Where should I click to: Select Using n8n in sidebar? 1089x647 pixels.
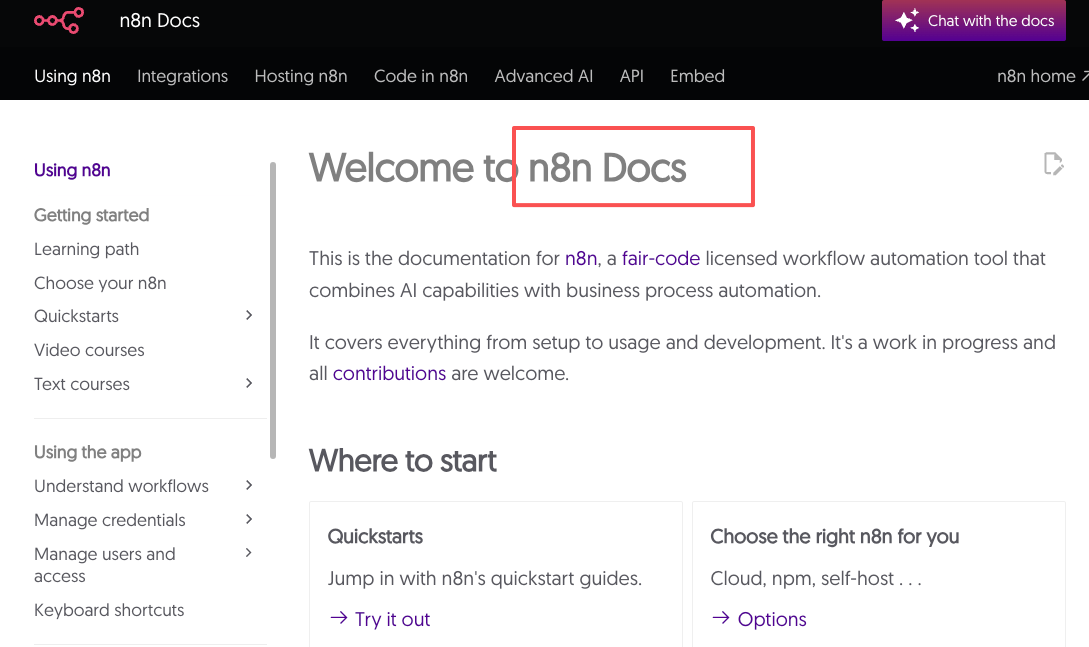(x=72, y=170)
